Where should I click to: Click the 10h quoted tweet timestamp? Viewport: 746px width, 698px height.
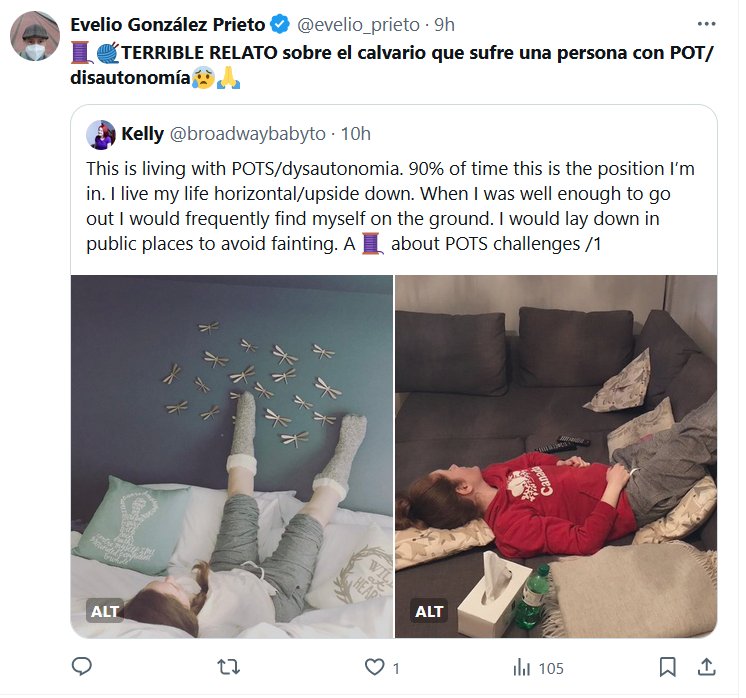356,134
